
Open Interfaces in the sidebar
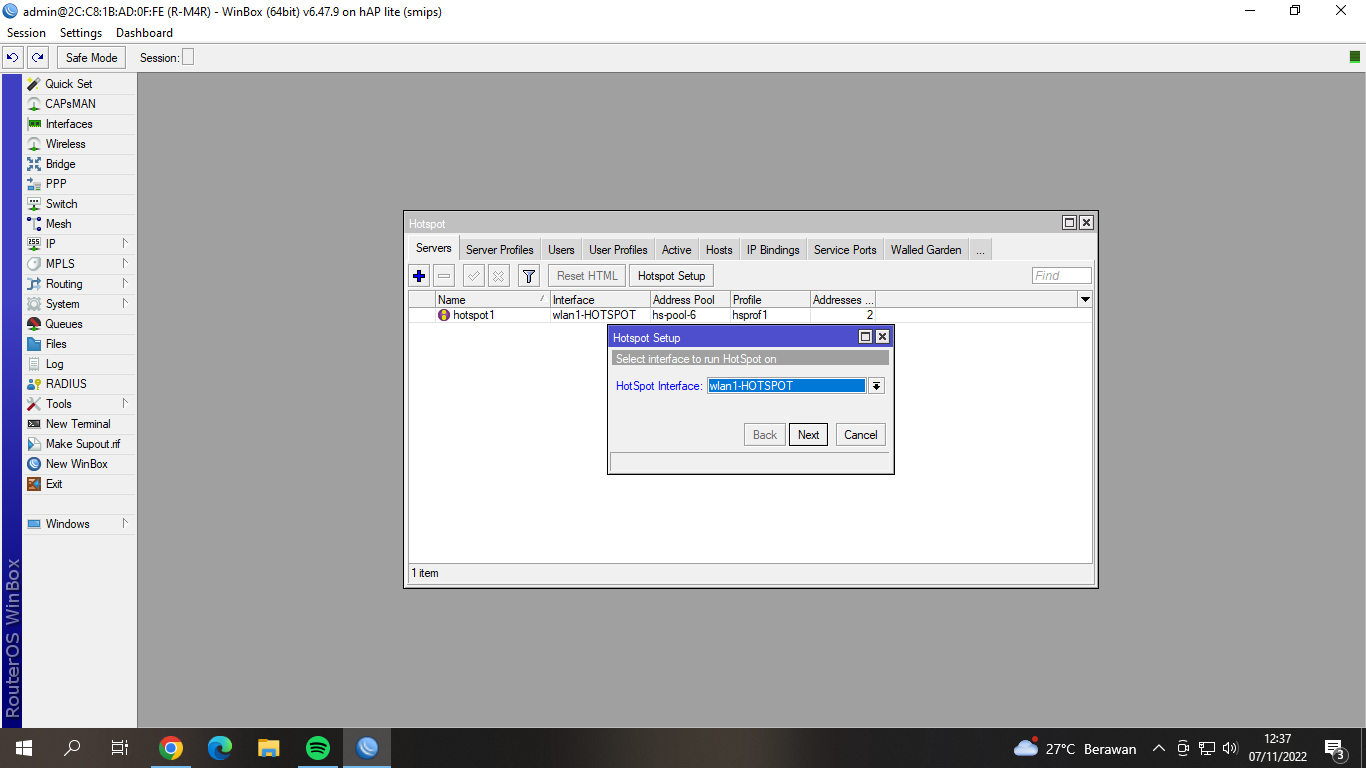80,124
